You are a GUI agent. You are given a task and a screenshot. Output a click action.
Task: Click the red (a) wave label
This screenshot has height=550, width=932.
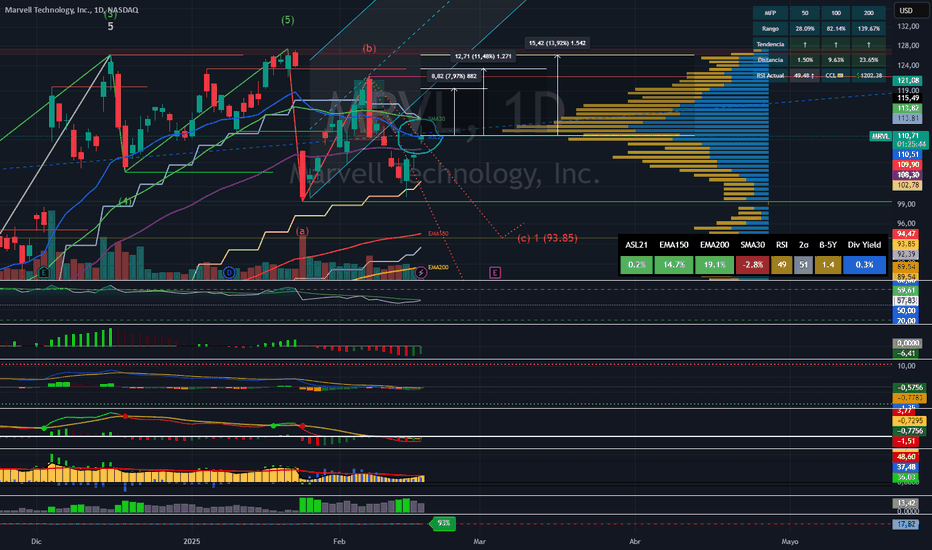[x=302, y=231]
